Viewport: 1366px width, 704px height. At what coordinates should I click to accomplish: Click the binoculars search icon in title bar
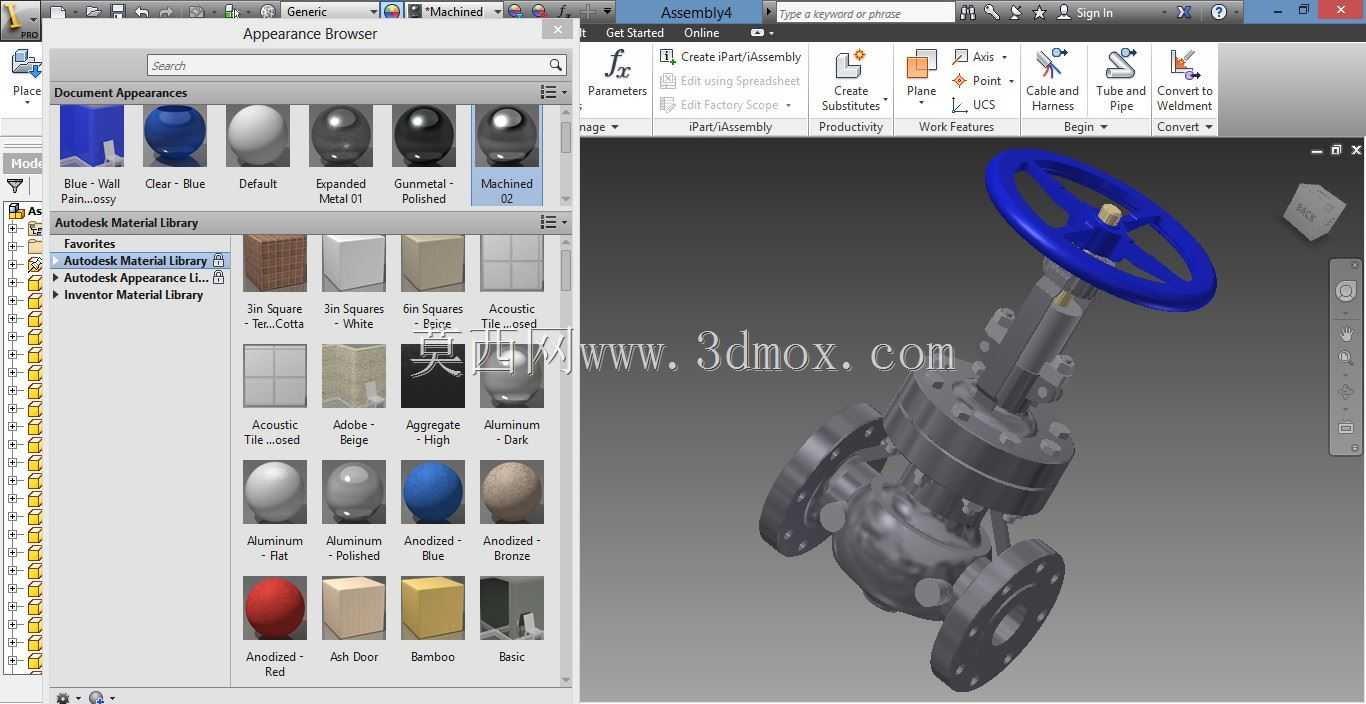tap(968, 12)
